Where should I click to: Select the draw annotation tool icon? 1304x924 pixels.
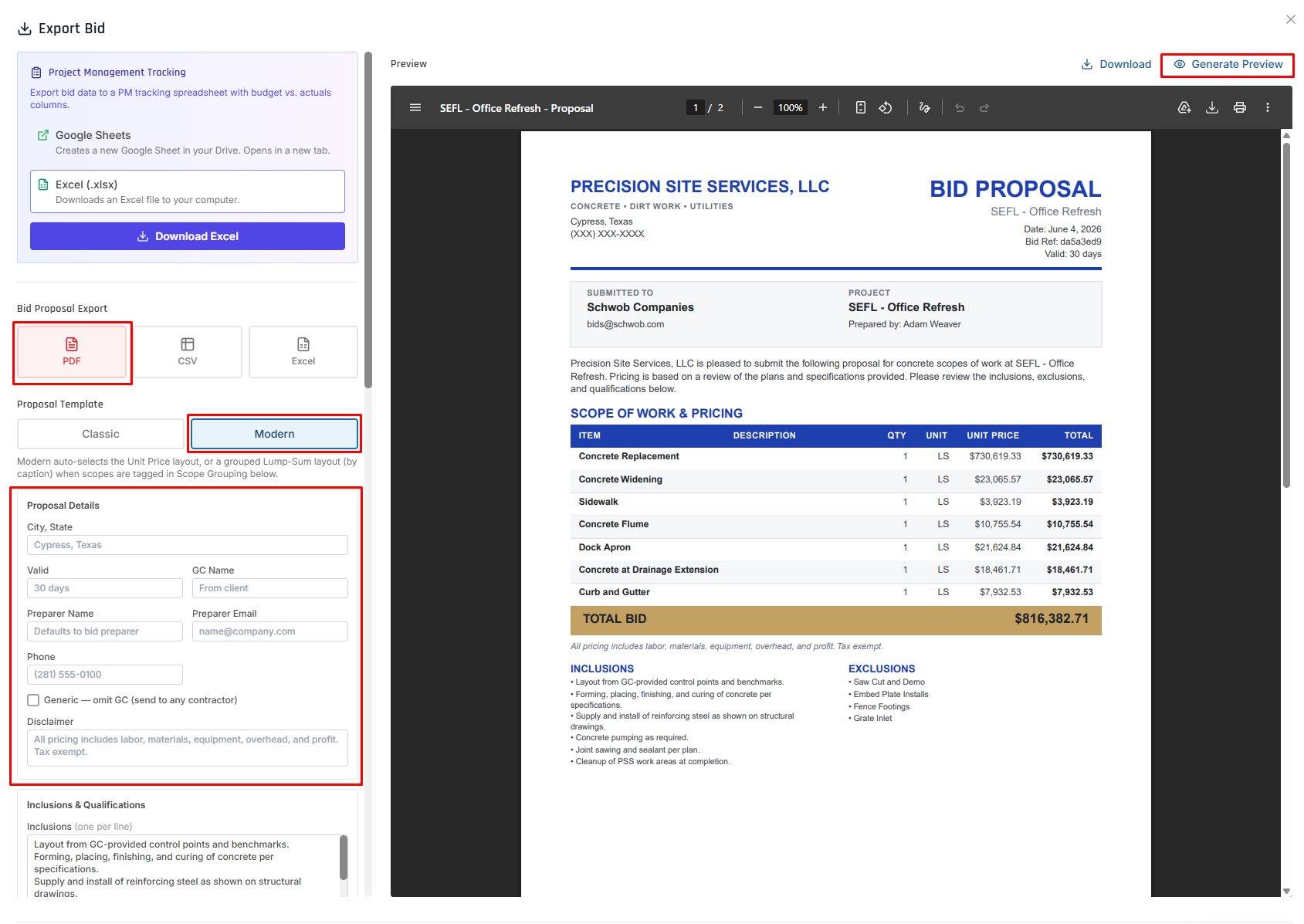[x=924, y=107]
